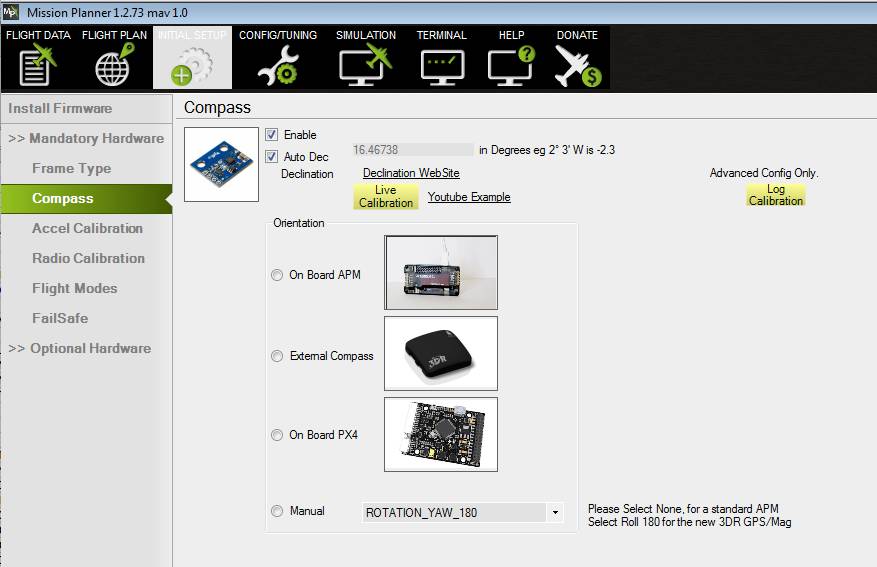The height and width of the screenshot is (567, 877).
Task: Expand the Optional Hardware section
Action: click(x=80, y=348)
